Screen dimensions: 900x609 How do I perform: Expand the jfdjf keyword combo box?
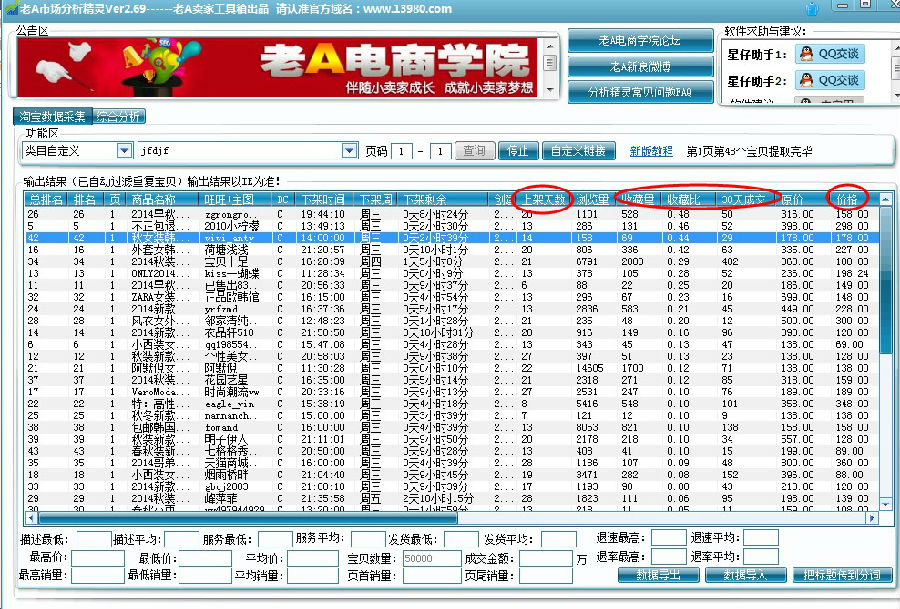(x=349, y=150)
